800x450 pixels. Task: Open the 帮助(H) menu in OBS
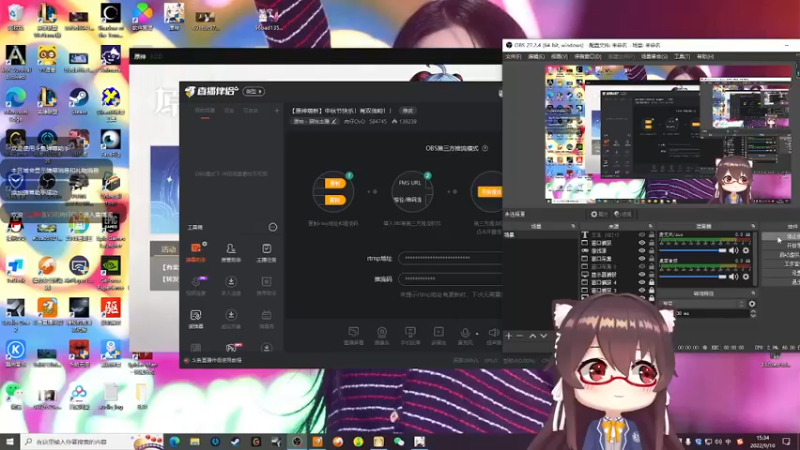coord(705,57)
